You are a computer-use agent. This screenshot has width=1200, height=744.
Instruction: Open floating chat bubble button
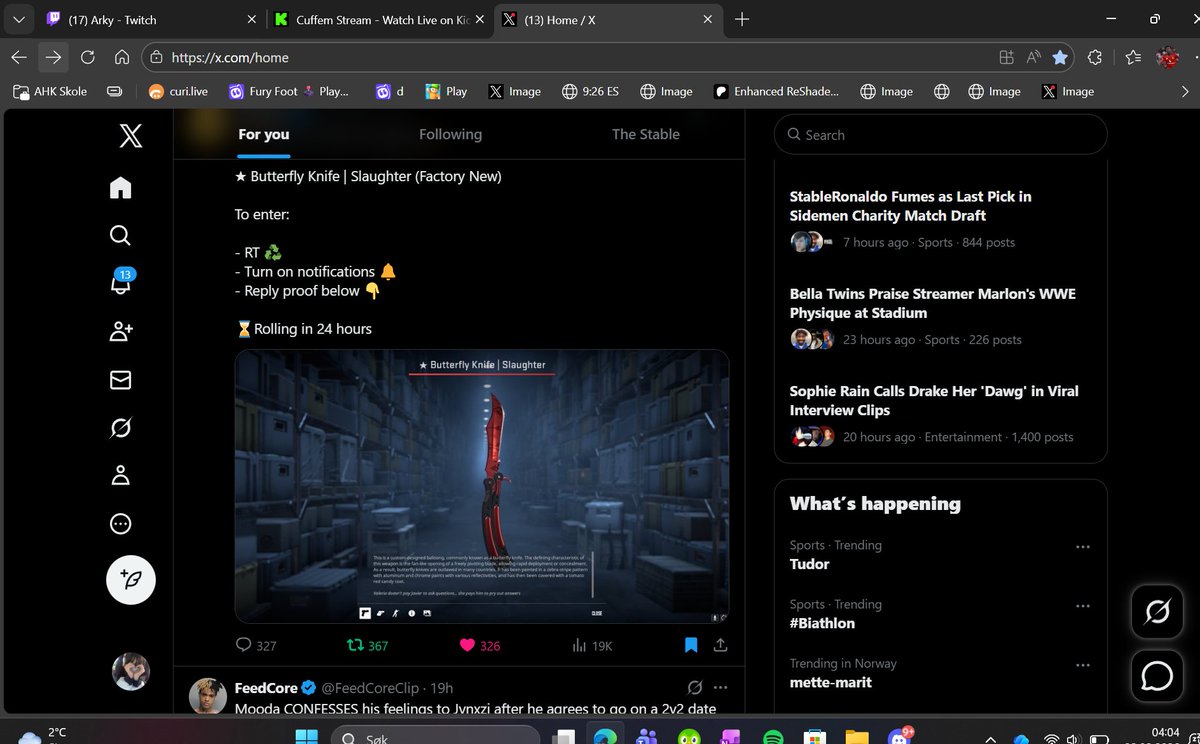click(1157, 675)
